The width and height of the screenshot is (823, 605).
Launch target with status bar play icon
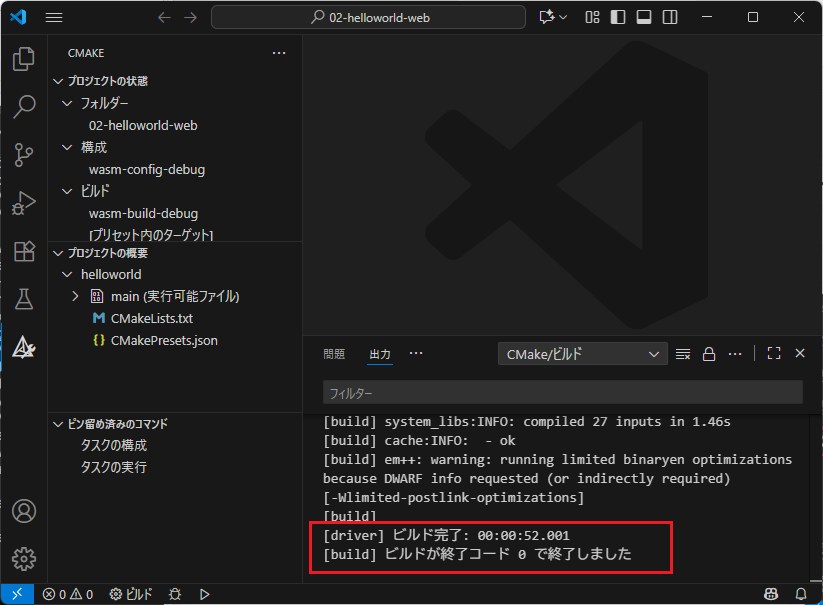205,594
